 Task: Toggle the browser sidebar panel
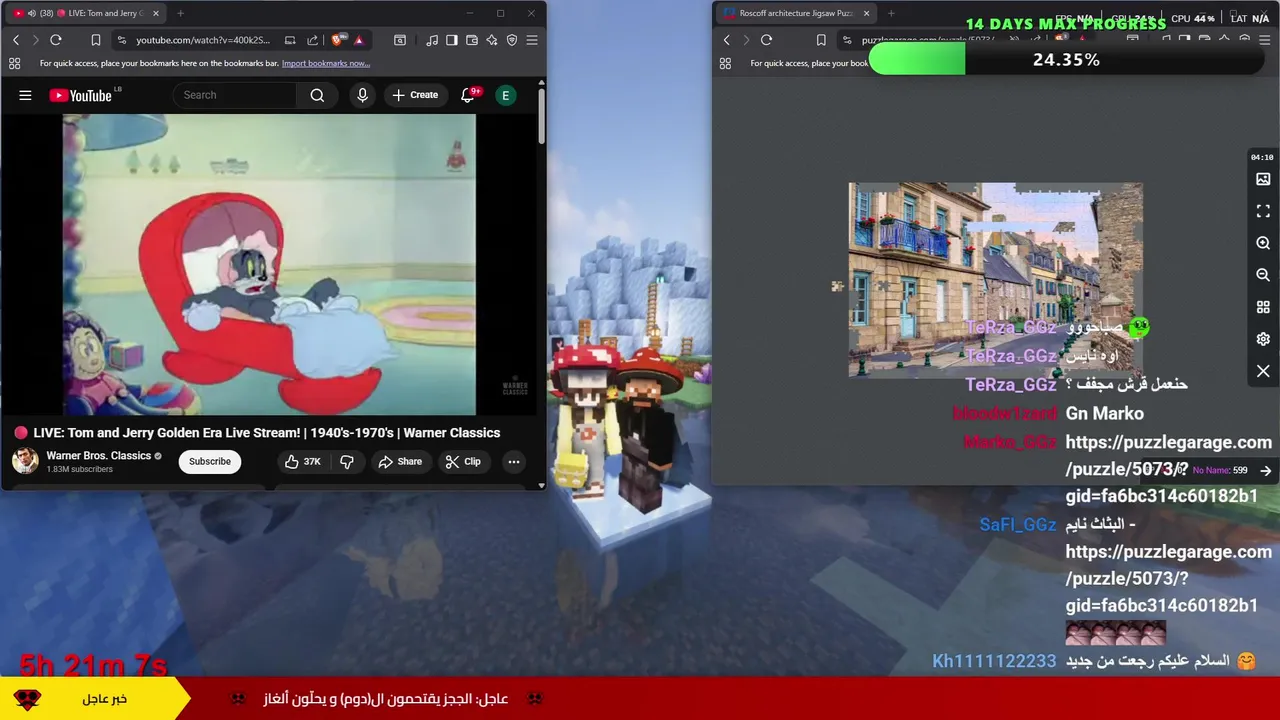click(x=452, y=40)
